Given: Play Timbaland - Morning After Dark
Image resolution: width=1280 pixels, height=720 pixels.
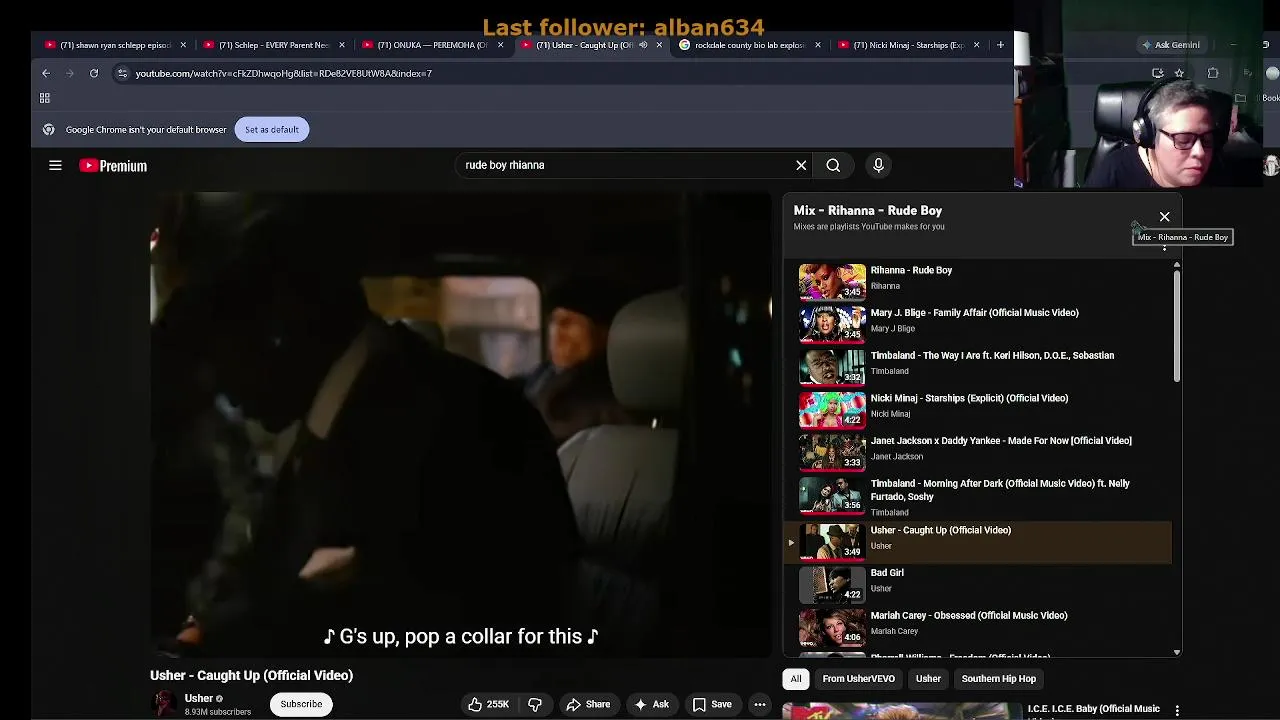Looking at the screenshot, I should pos(980,497).
